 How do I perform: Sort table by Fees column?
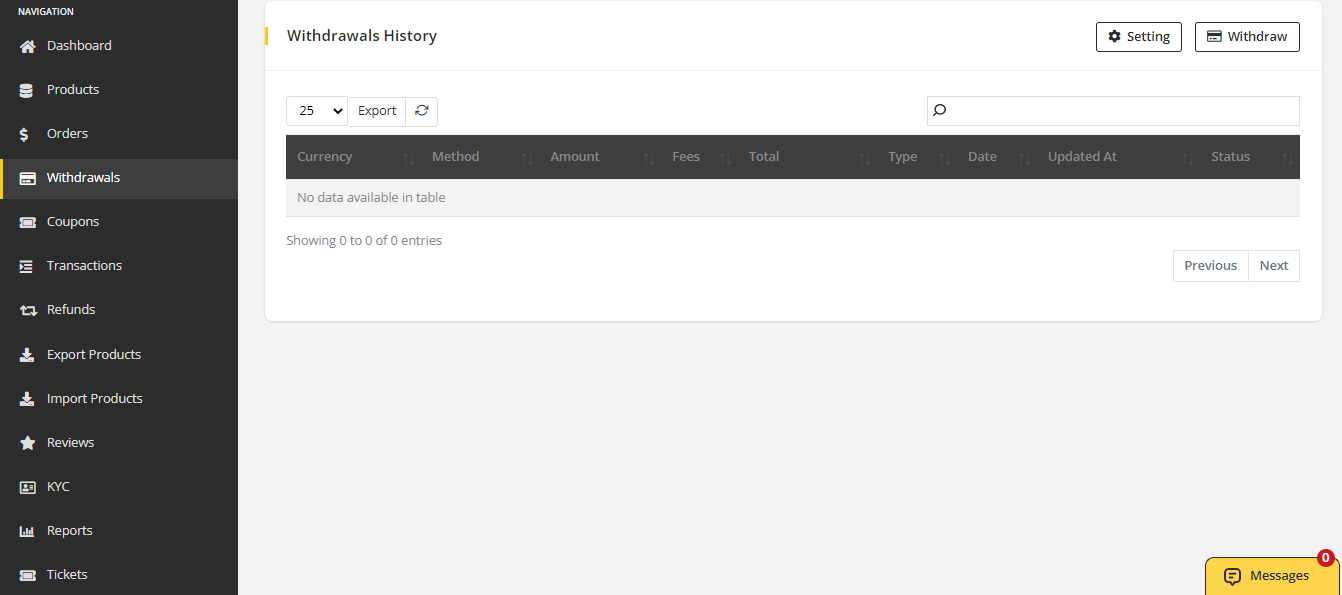tap(699, 157)
